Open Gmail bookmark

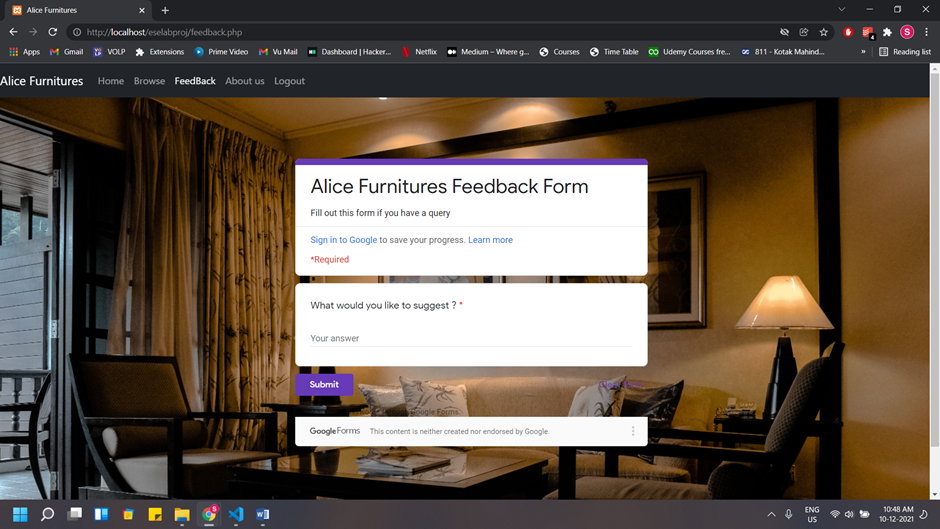67,52
